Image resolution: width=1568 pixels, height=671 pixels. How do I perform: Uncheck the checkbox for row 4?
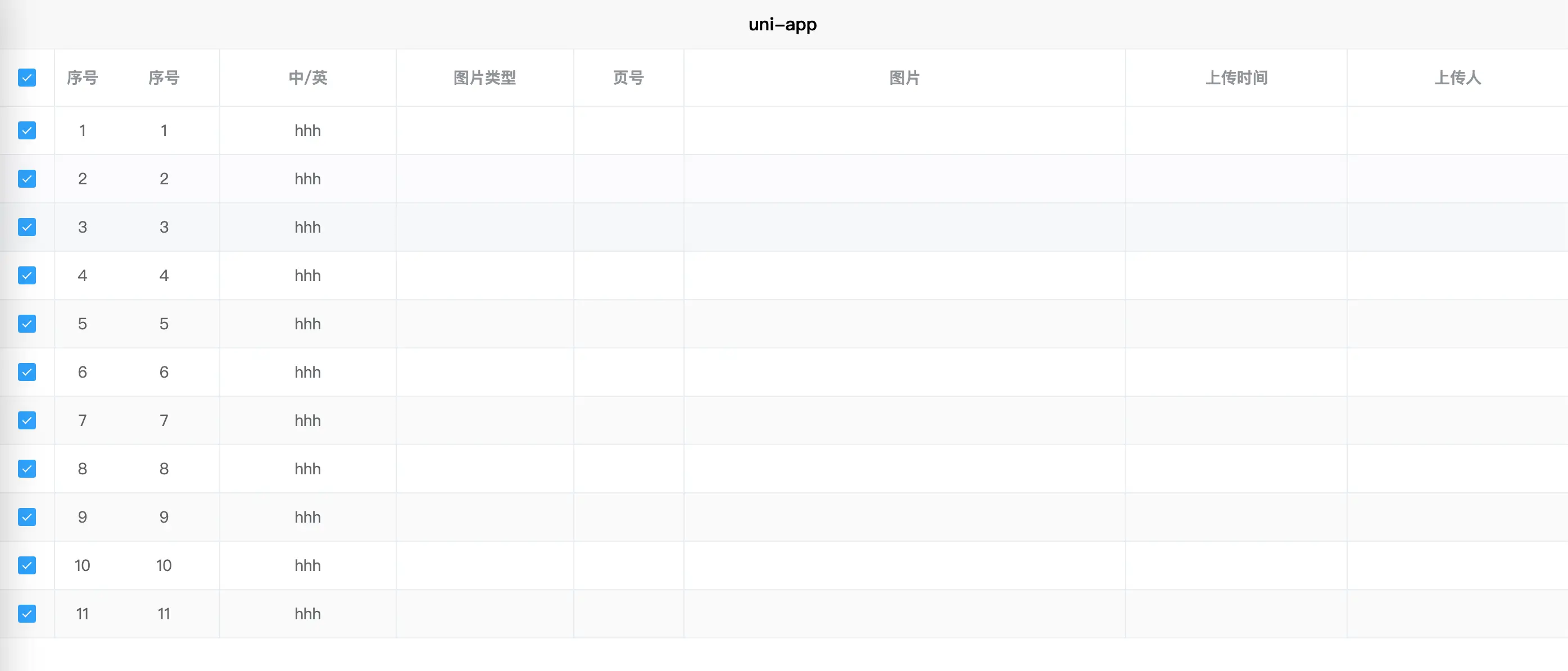pyautogui.click(x=27, y=275)
